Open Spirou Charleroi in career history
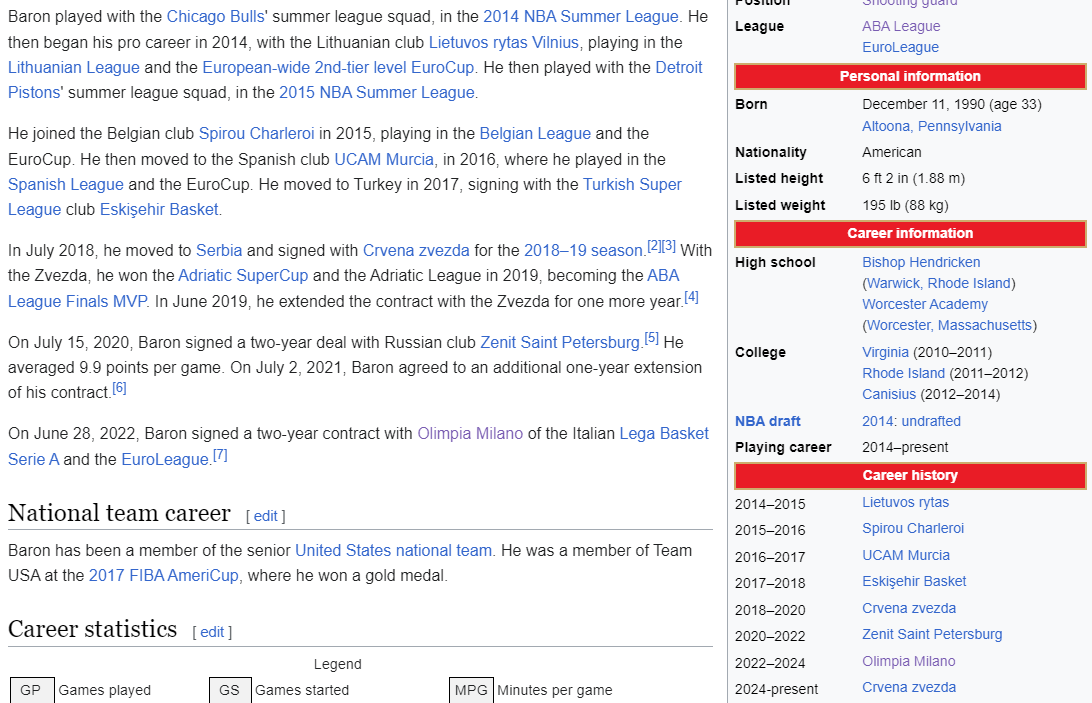 (x=913, y=529)
